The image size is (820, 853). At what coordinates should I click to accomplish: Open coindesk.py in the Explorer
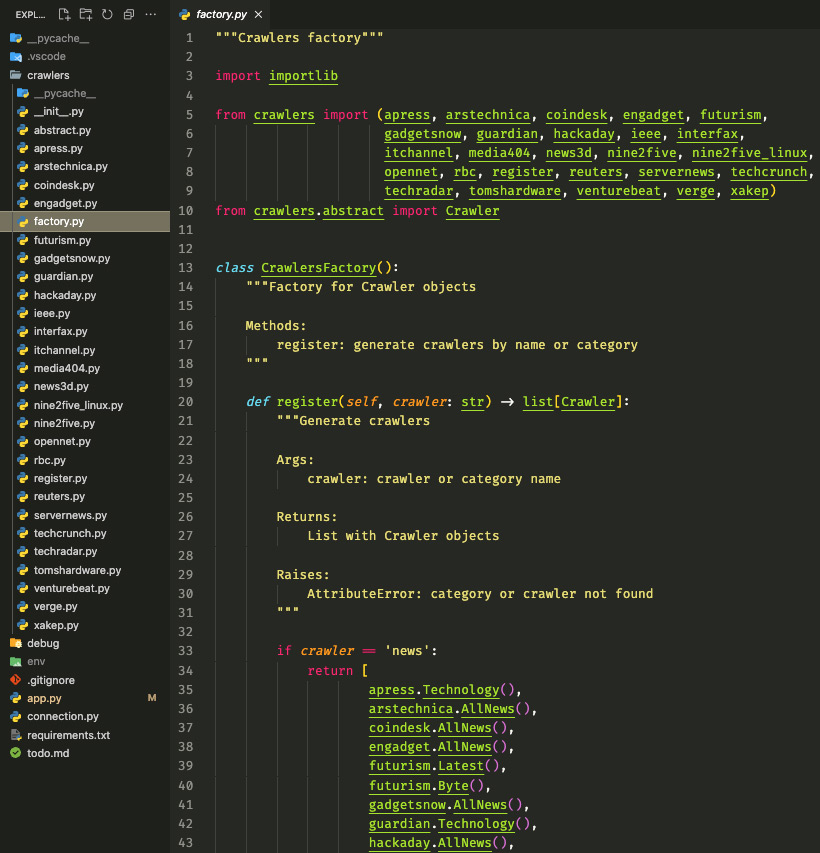coord(85,185)
